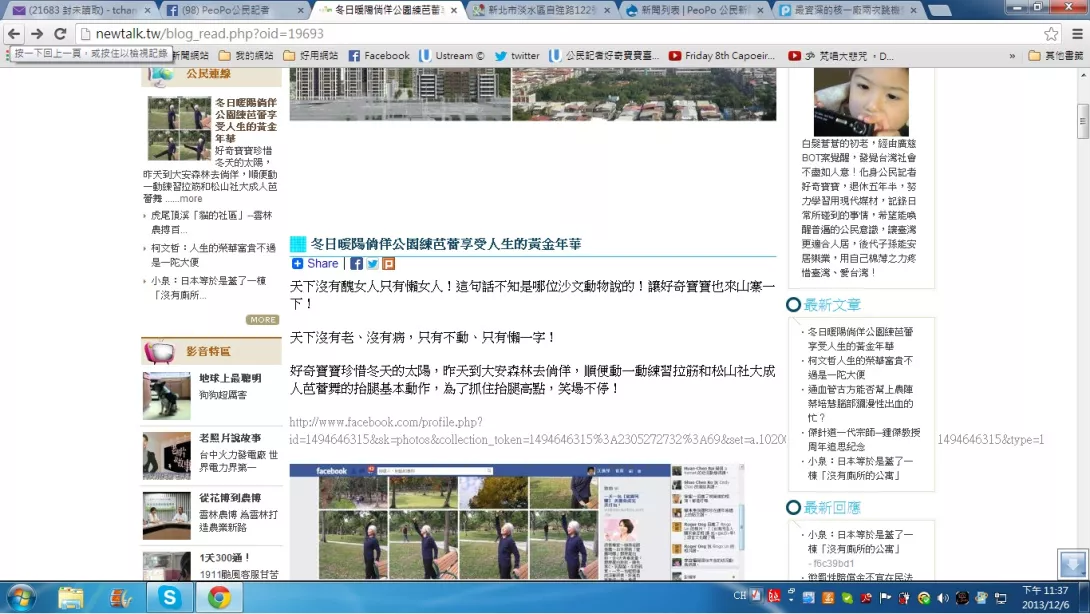Screen dimensions: 1090x614
Task: Open Windows Explorer from the taskbar
Action: coord(70,597)
